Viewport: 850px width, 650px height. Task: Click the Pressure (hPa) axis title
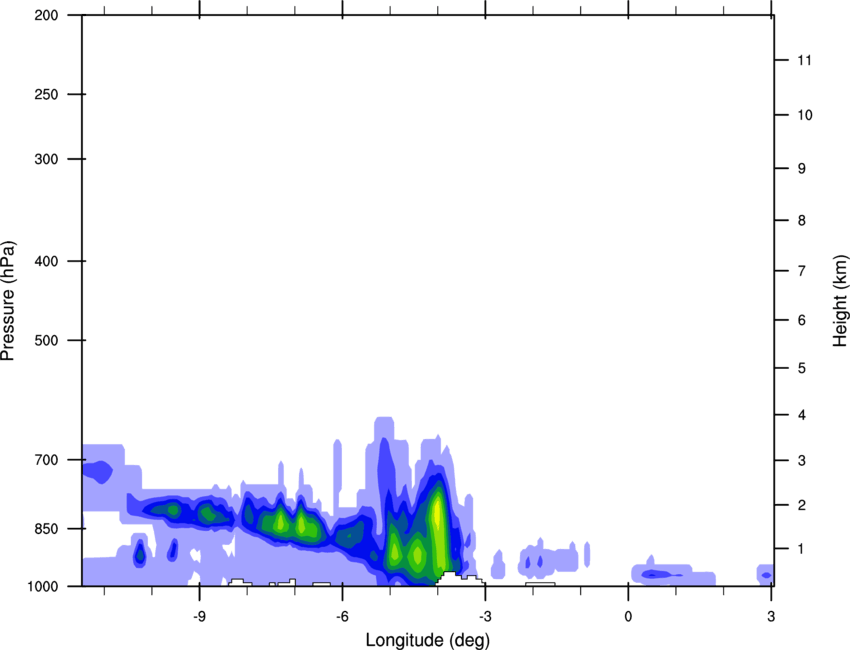(8, 301)
